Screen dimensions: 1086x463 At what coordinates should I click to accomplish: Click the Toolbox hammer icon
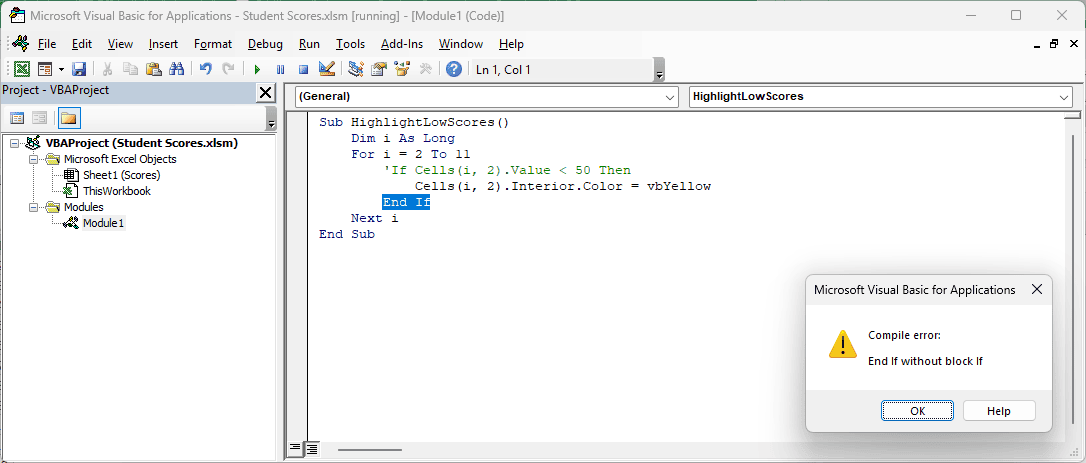[x=425, y=69]
